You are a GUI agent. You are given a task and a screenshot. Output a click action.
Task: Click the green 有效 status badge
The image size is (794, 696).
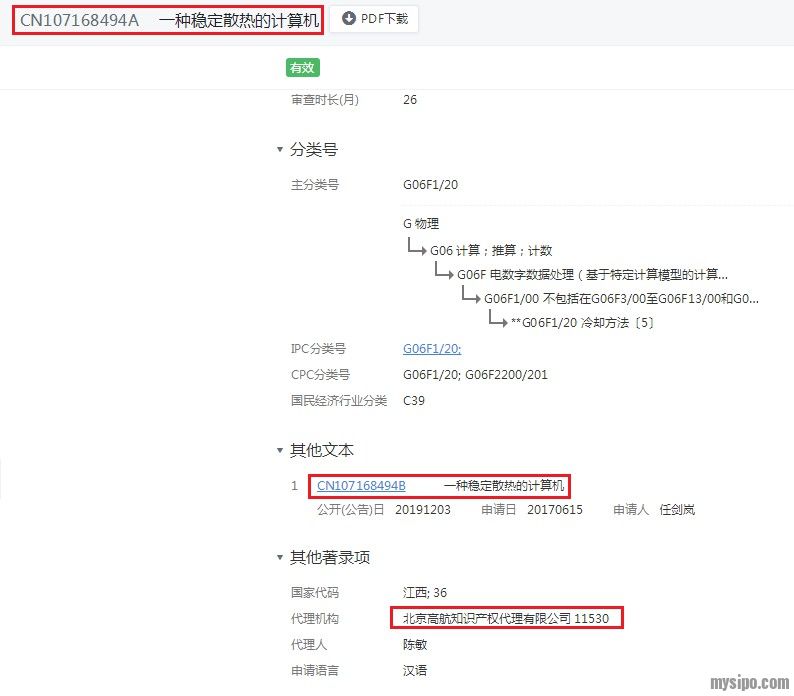point(301,68)
